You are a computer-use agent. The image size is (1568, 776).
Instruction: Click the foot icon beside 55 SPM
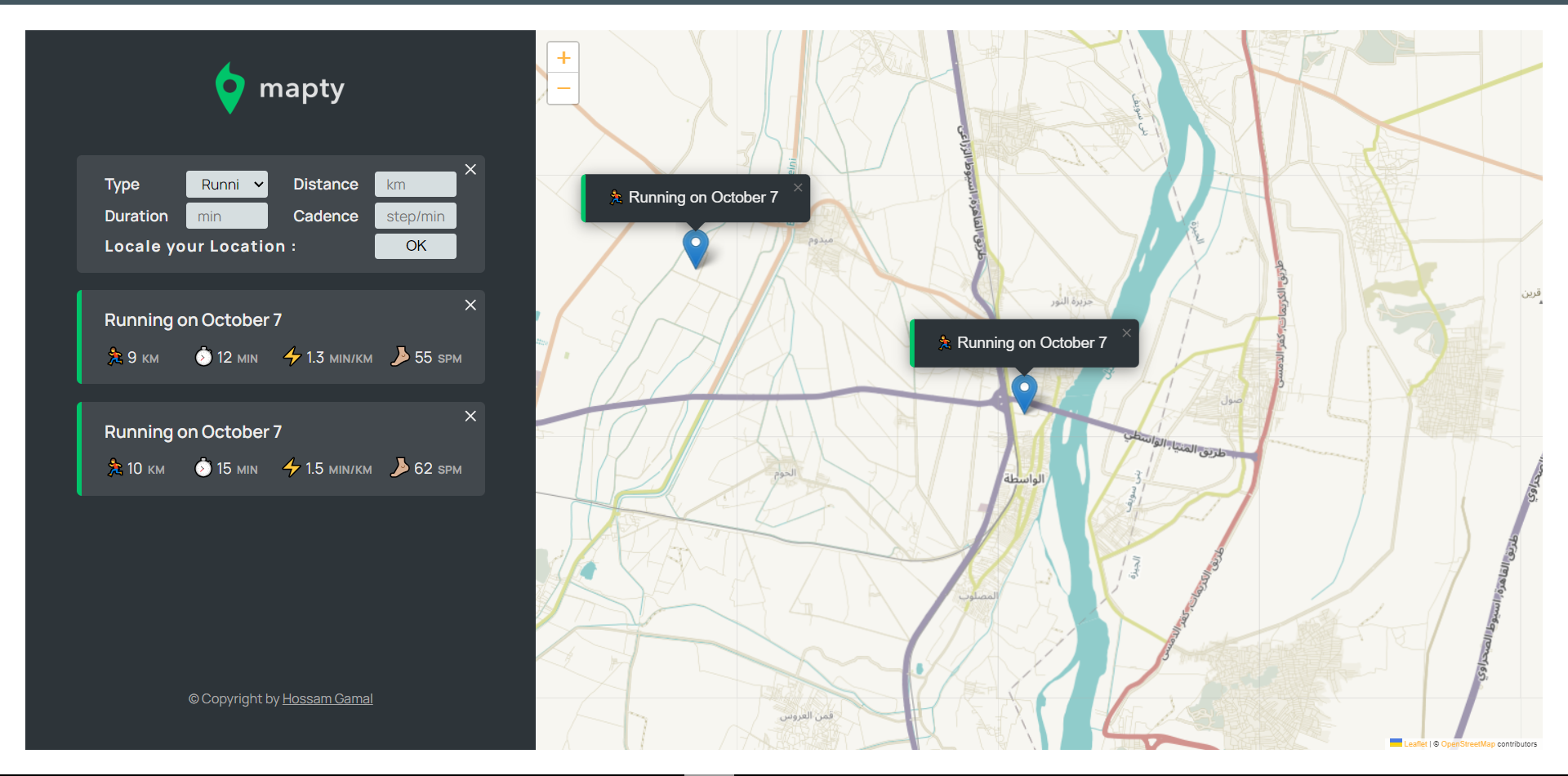[400, 357]
